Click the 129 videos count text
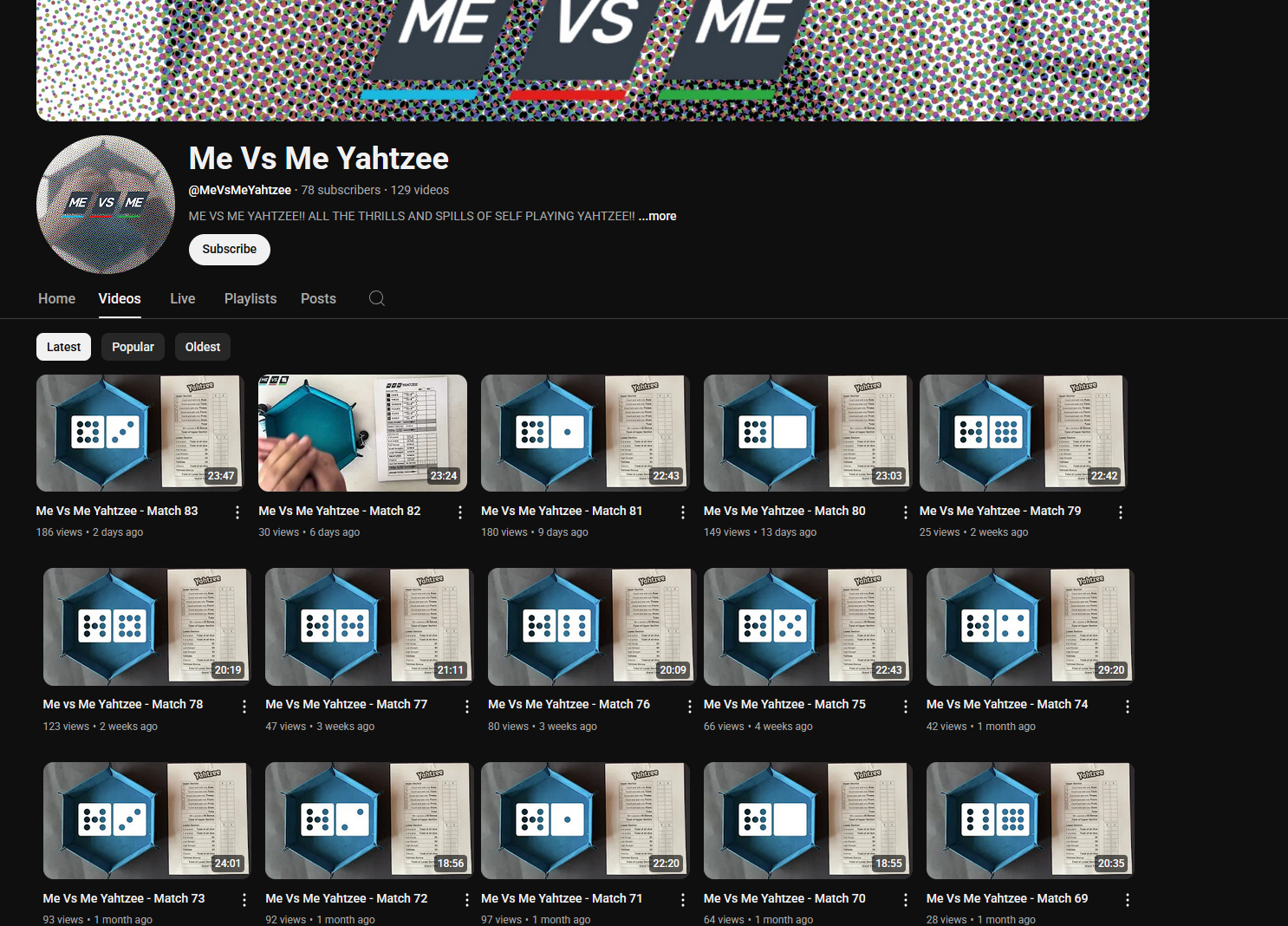This screenshot has width=1288, height=926. pos(420,190)
